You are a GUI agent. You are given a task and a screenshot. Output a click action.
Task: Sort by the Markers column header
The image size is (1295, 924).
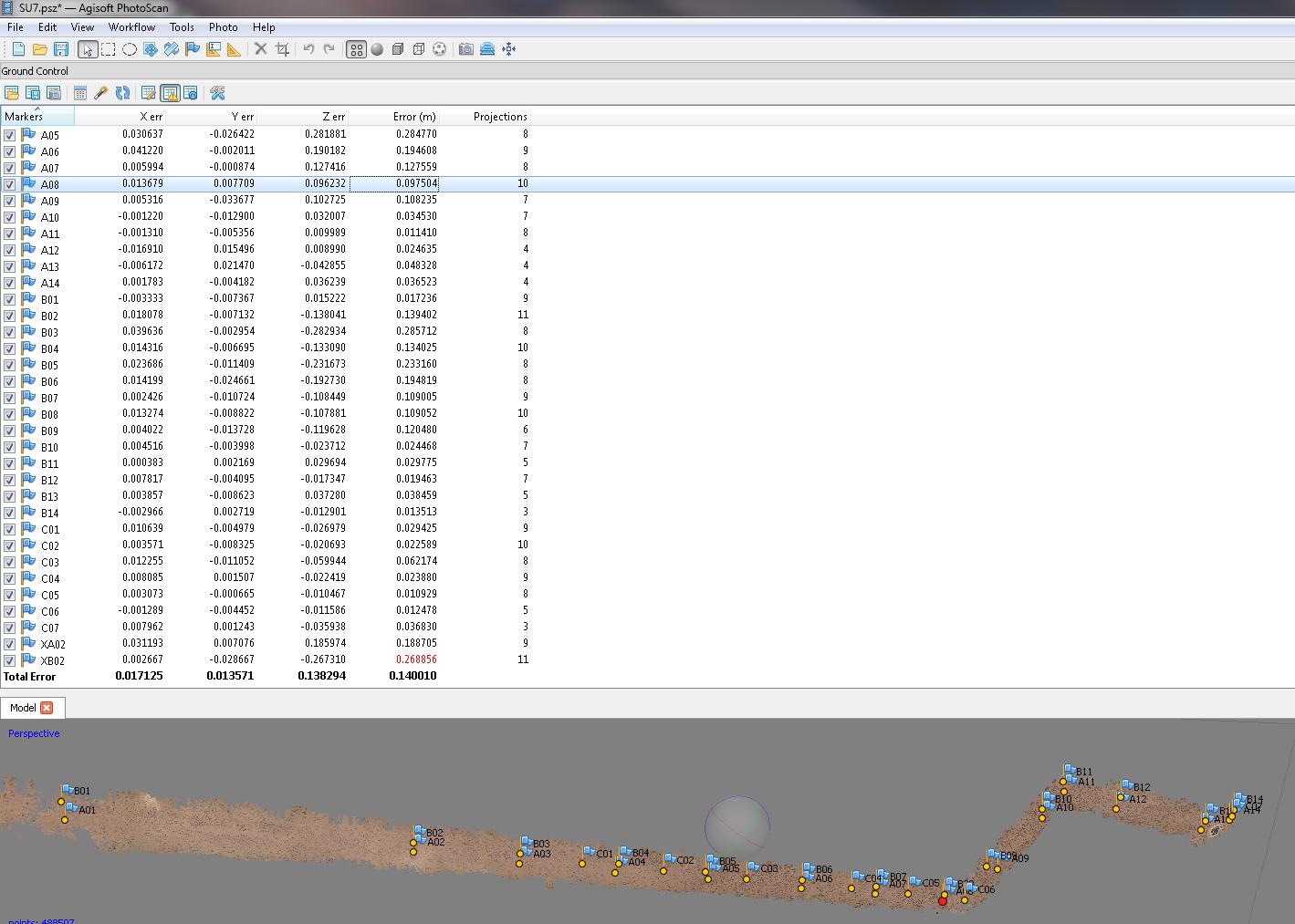click(x=25, y=117)
